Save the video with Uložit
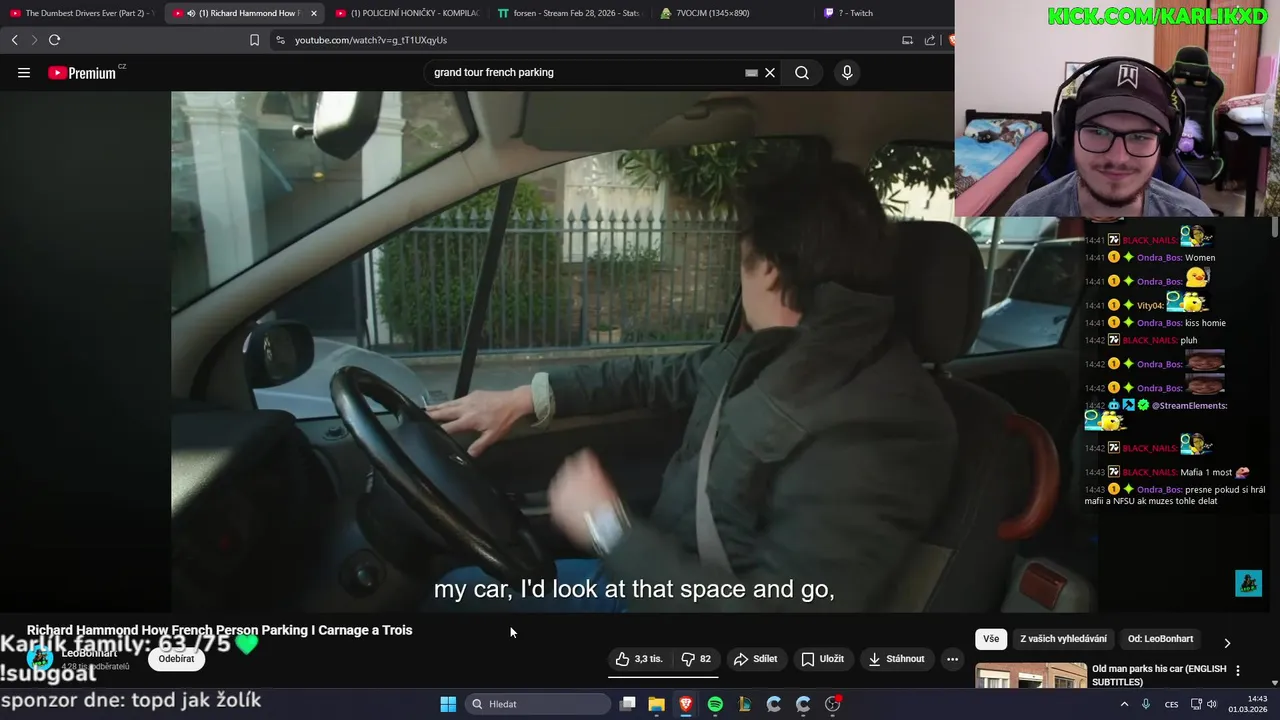The width and height of the screenshot is (1280, 720). pyautogui.click(x=823, y=659)
